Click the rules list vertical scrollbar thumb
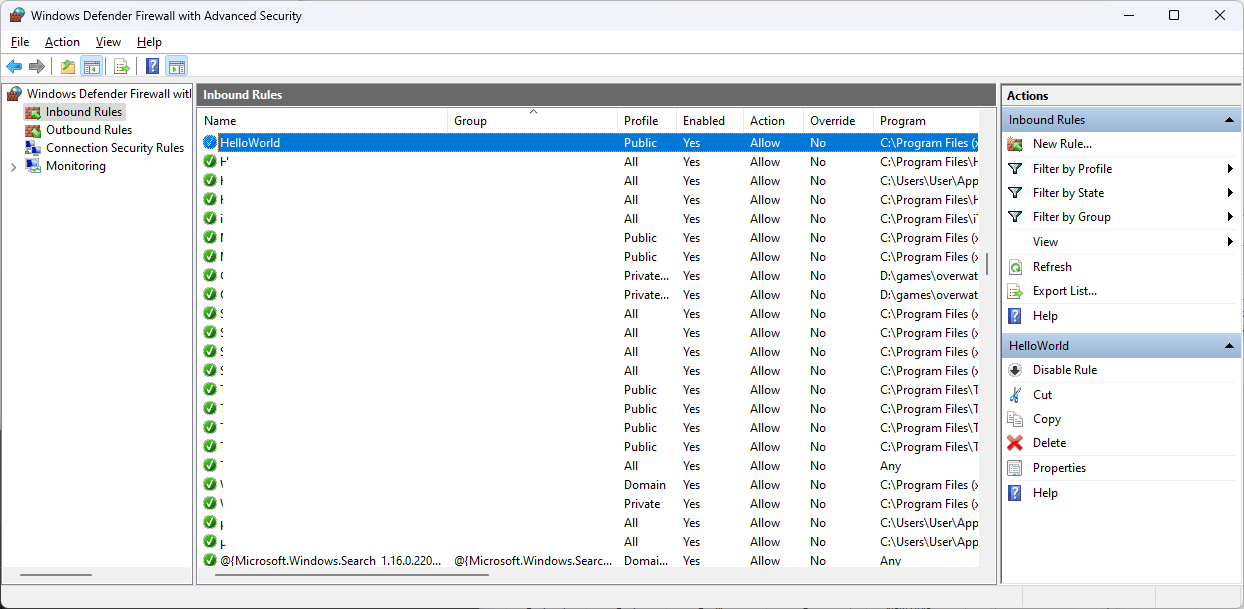1244x609 pixels. 987,263
